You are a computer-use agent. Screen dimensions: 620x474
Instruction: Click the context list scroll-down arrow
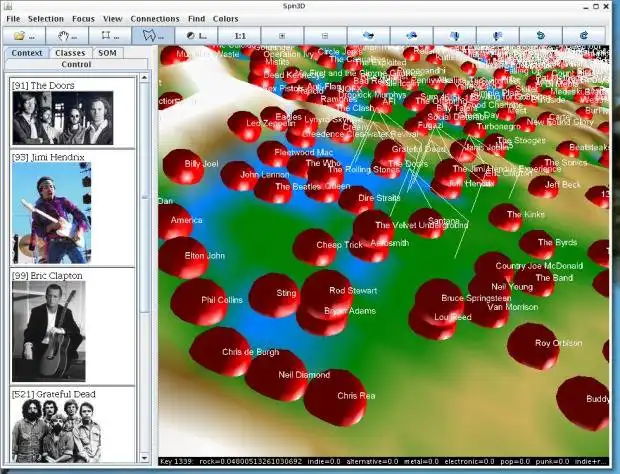tap(144, 459)
